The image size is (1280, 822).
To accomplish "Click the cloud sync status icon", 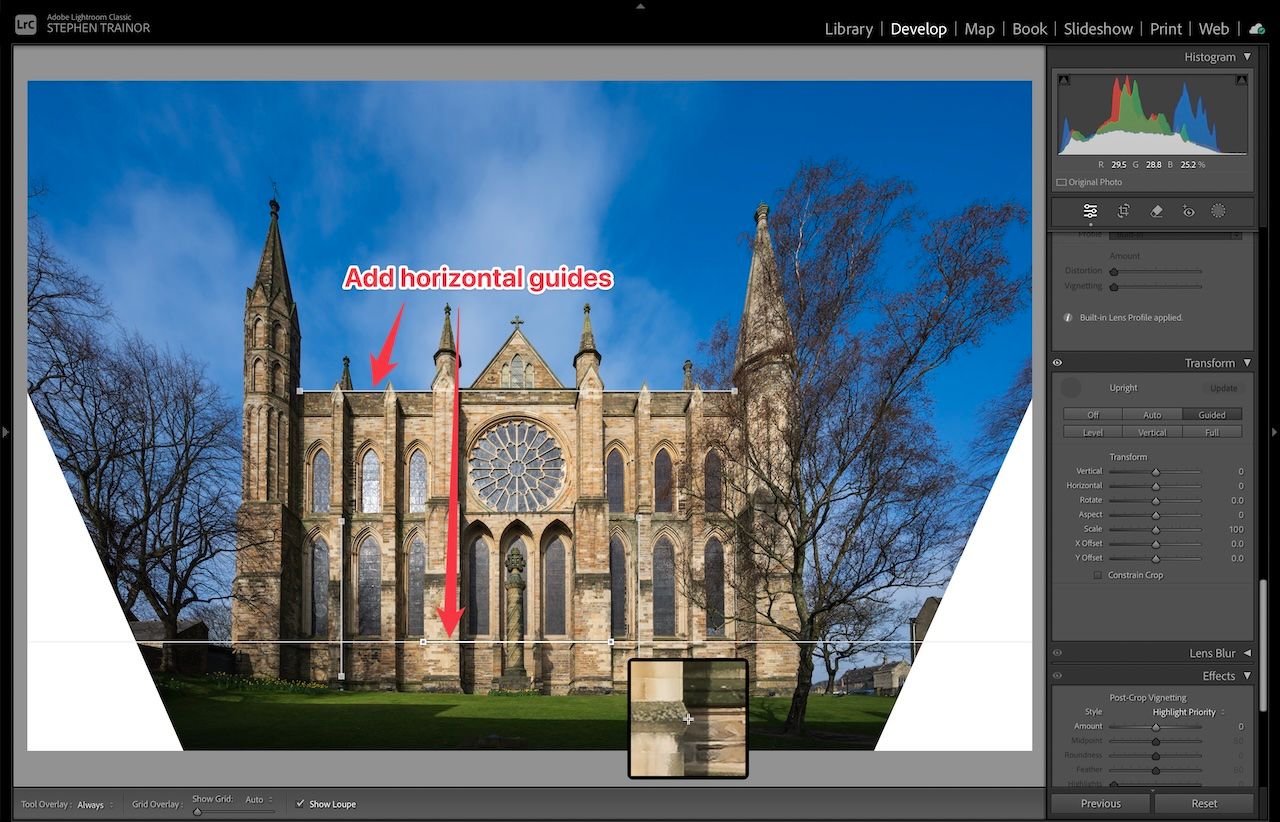I will pyautogui.click(x=1257, y=29).
